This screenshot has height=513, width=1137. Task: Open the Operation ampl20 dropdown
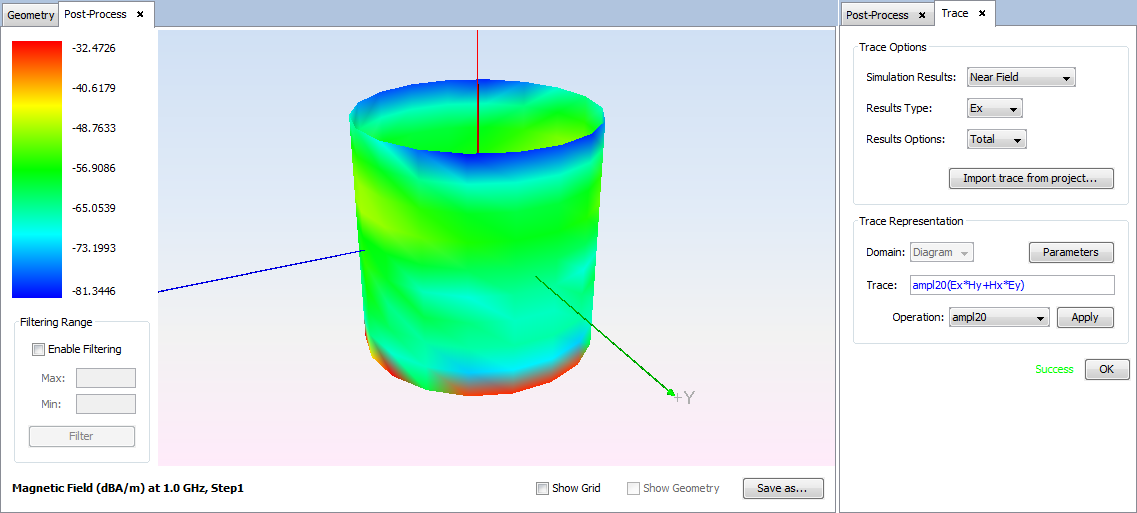pyautogui.click(x=998, y=317)
